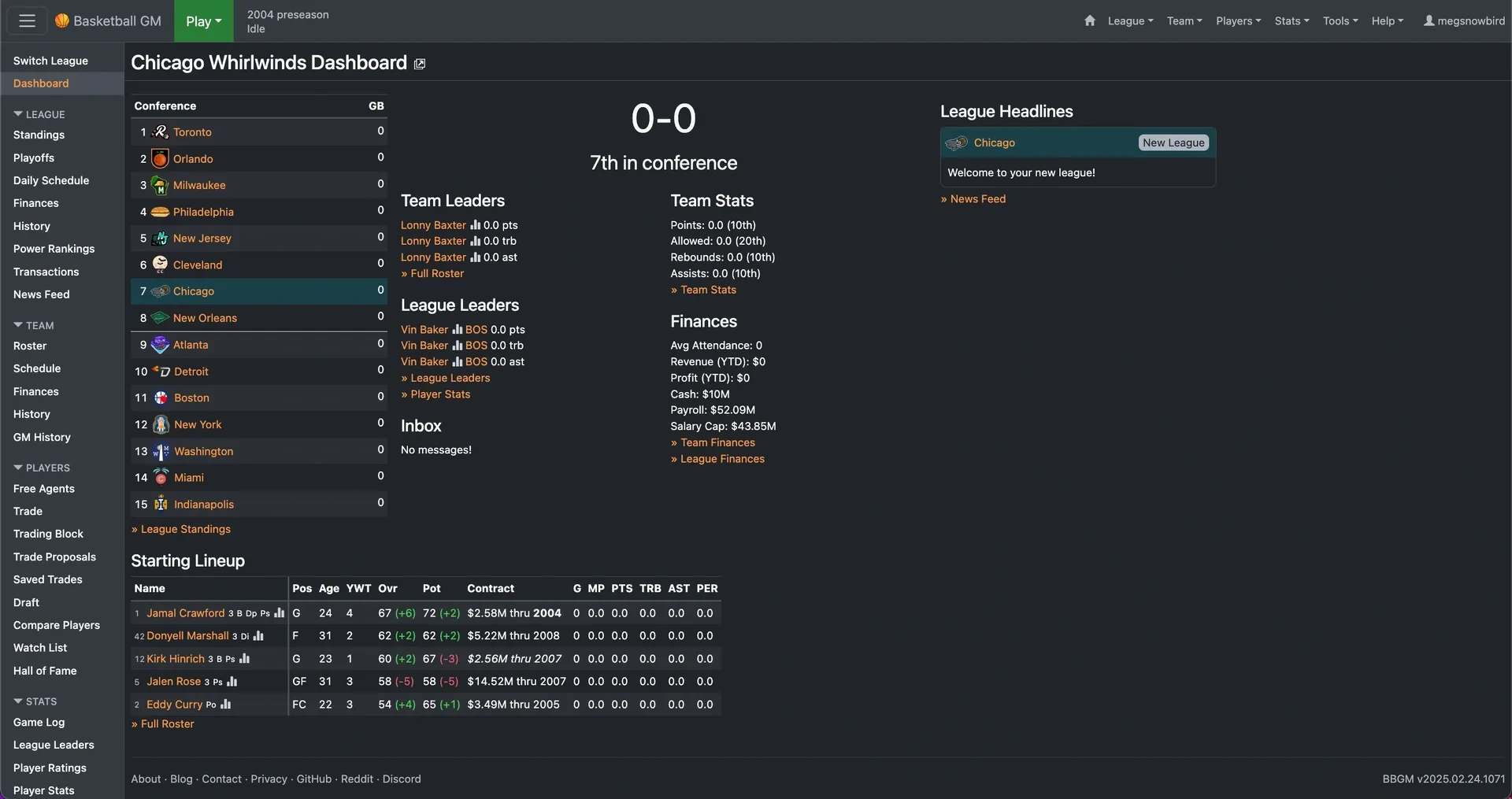Click Lonny Baxter's stats icon for rebounds
This screenshot has width=1512, height=799.
[475, 241]
